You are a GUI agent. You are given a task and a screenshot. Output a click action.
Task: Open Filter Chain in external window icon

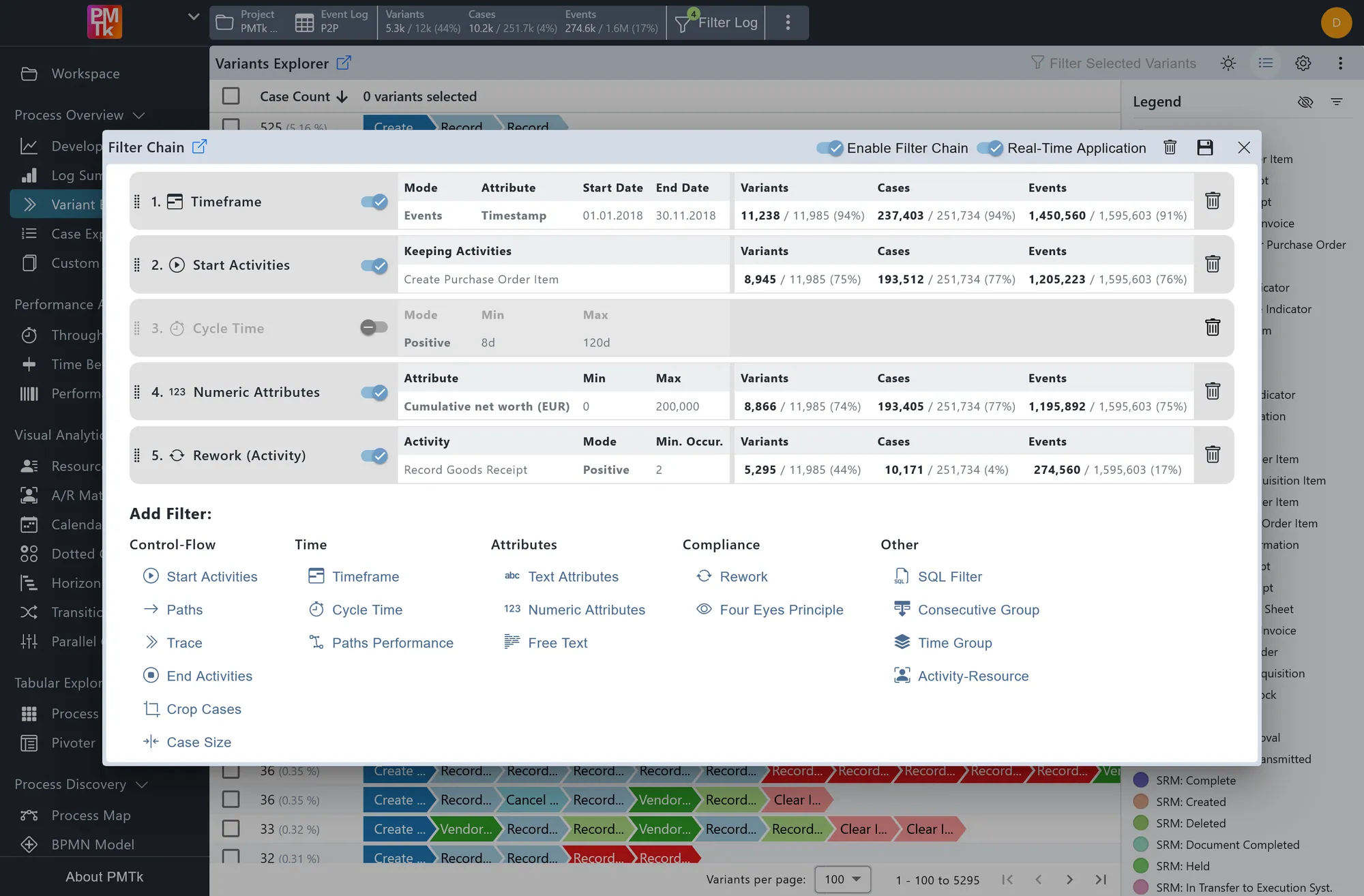coord(199,147)
